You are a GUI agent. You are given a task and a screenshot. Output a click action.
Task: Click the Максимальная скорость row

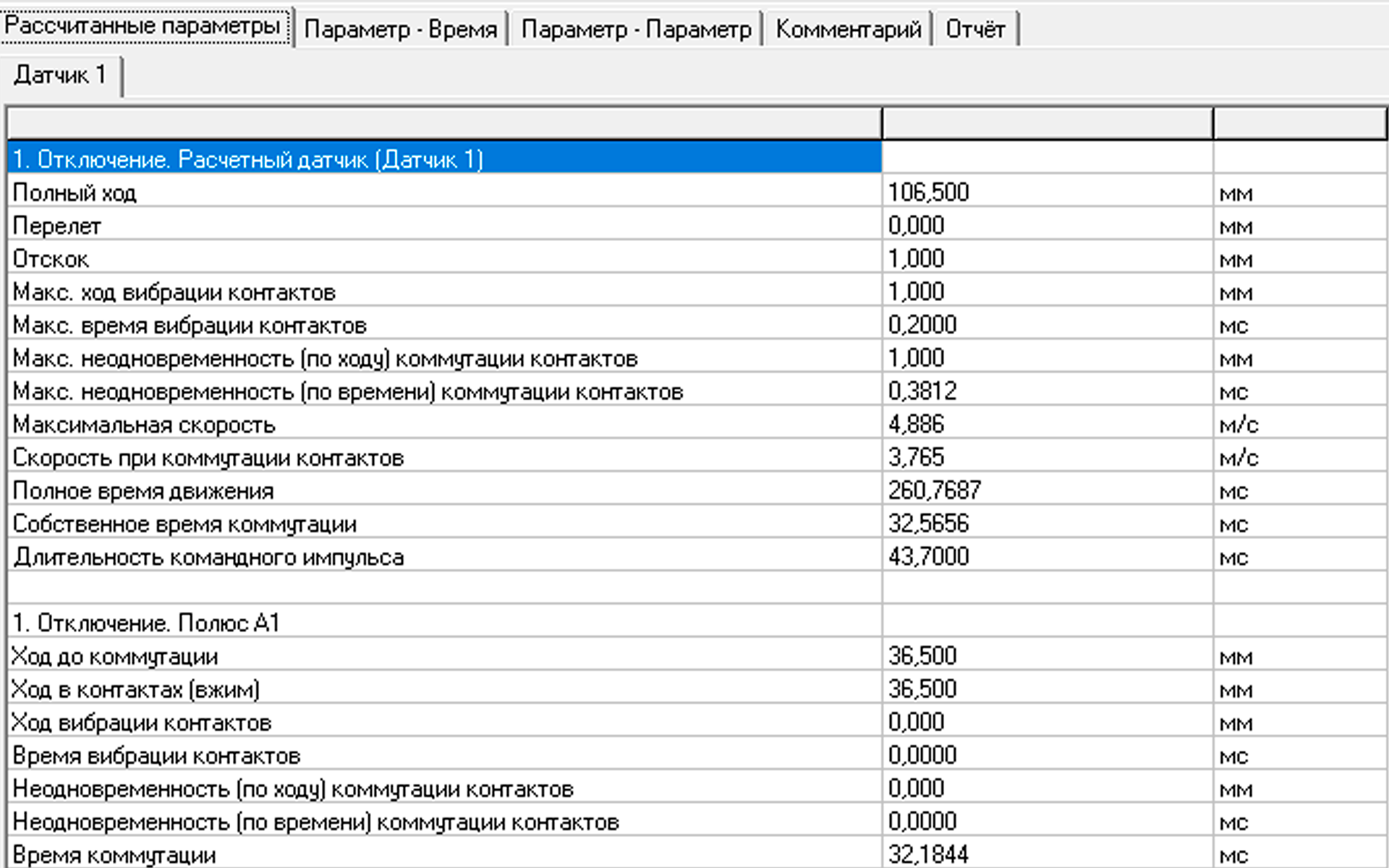(x=444, y=424)
